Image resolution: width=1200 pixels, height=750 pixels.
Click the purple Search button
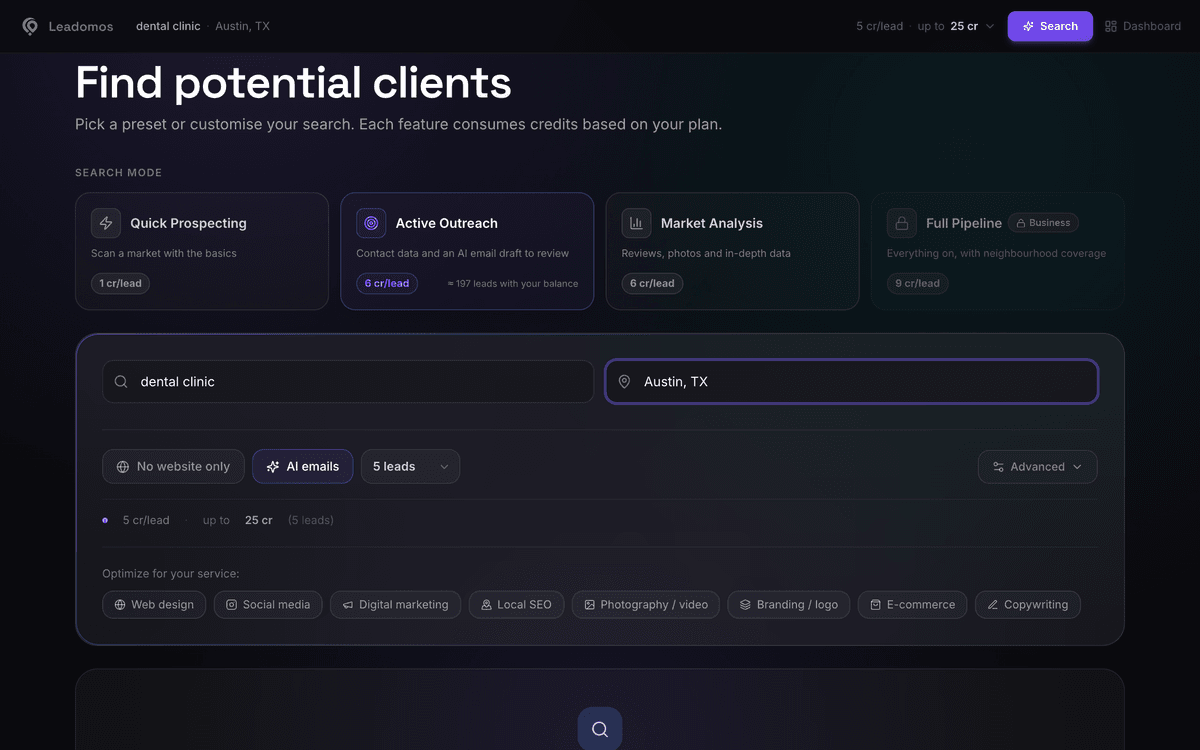click(x=1050, y=26)
